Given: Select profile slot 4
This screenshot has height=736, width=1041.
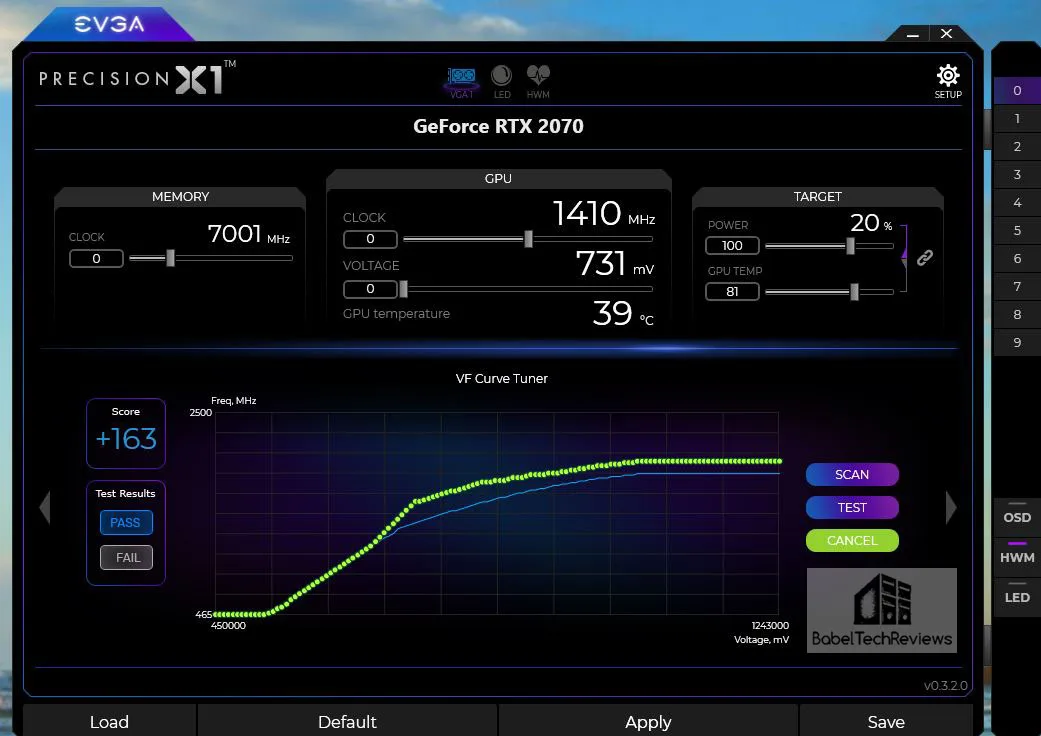Looking at the screenshot, I should click(x=1016, y=202).
